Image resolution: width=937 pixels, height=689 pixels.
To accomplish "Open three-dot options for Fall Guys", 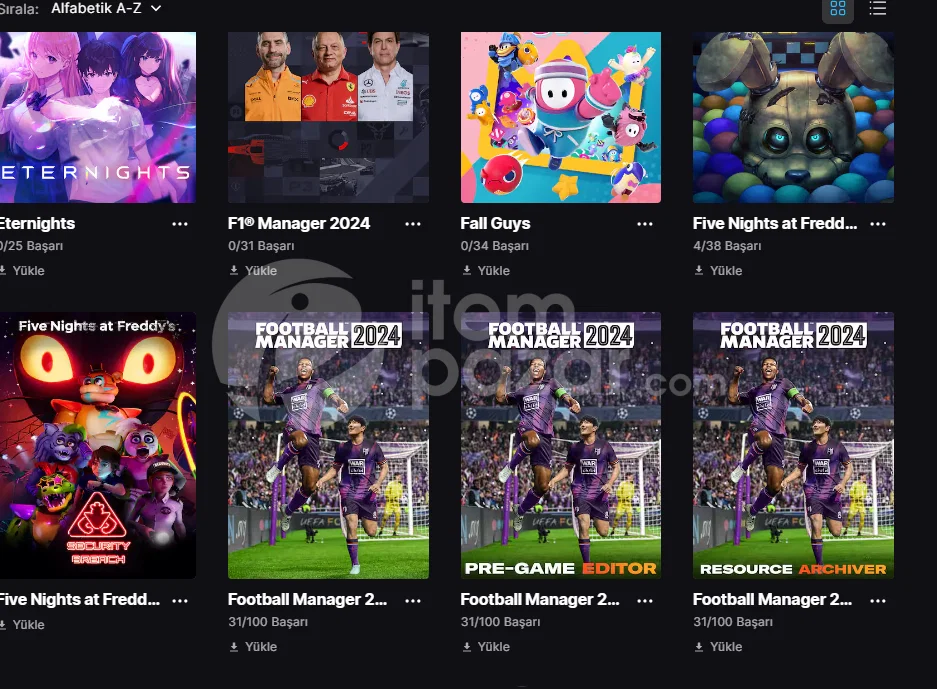I will (645, 224).
